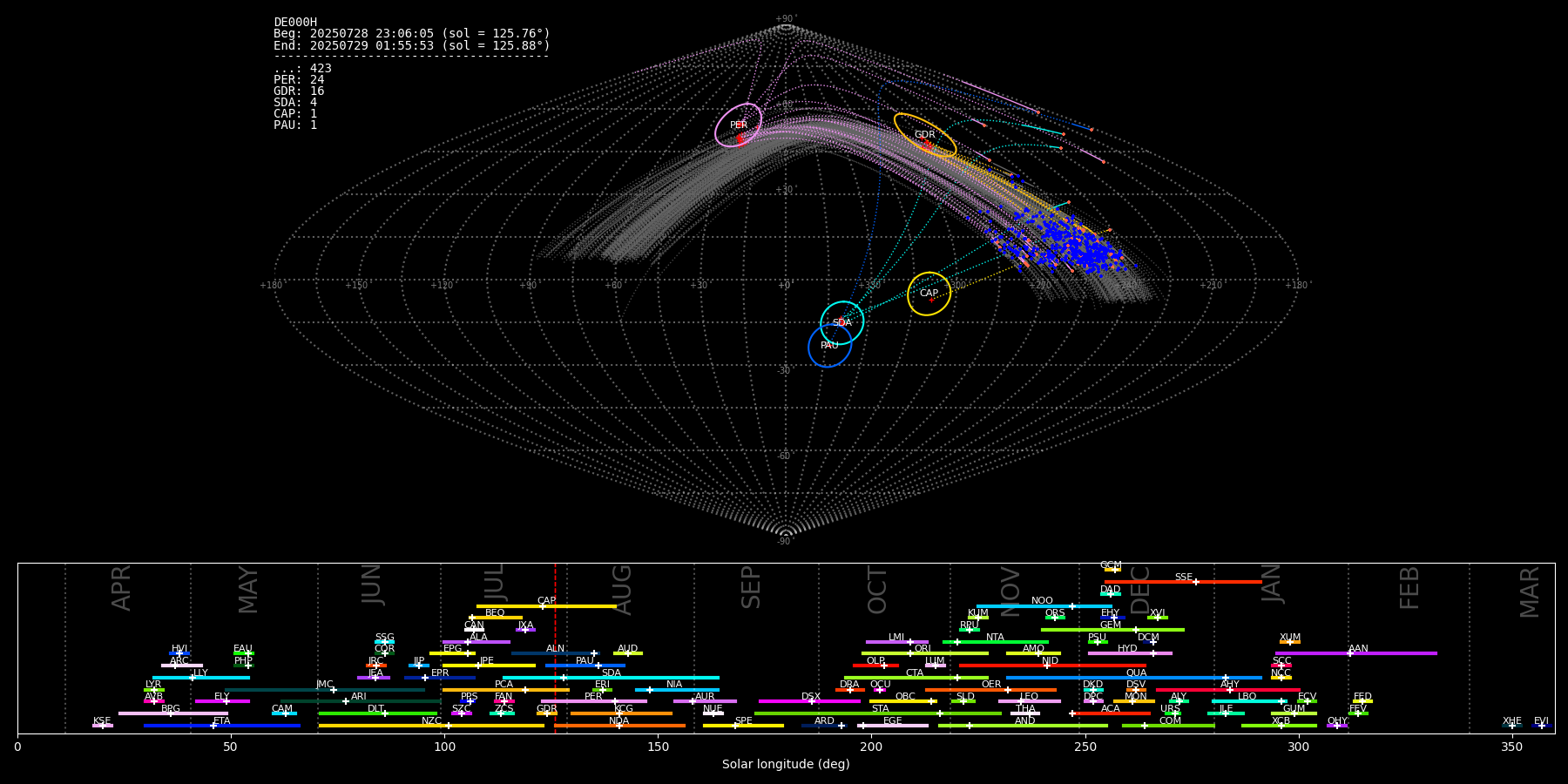Click the purple AAN activity bar
The width and height of the screenshot is (1568, 784).
tap(1356, 653)
